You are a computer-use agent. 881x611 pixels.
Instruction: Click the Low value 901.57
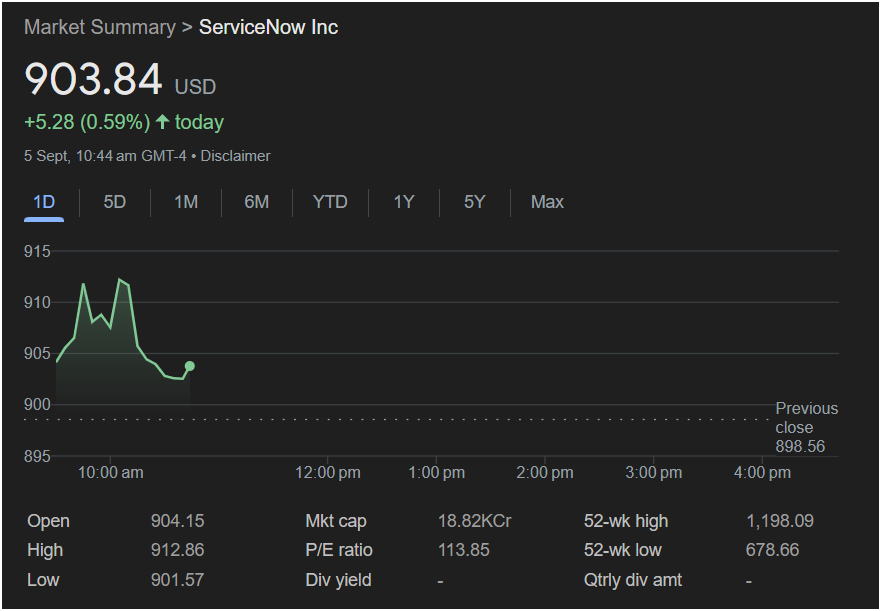(178, 580)
